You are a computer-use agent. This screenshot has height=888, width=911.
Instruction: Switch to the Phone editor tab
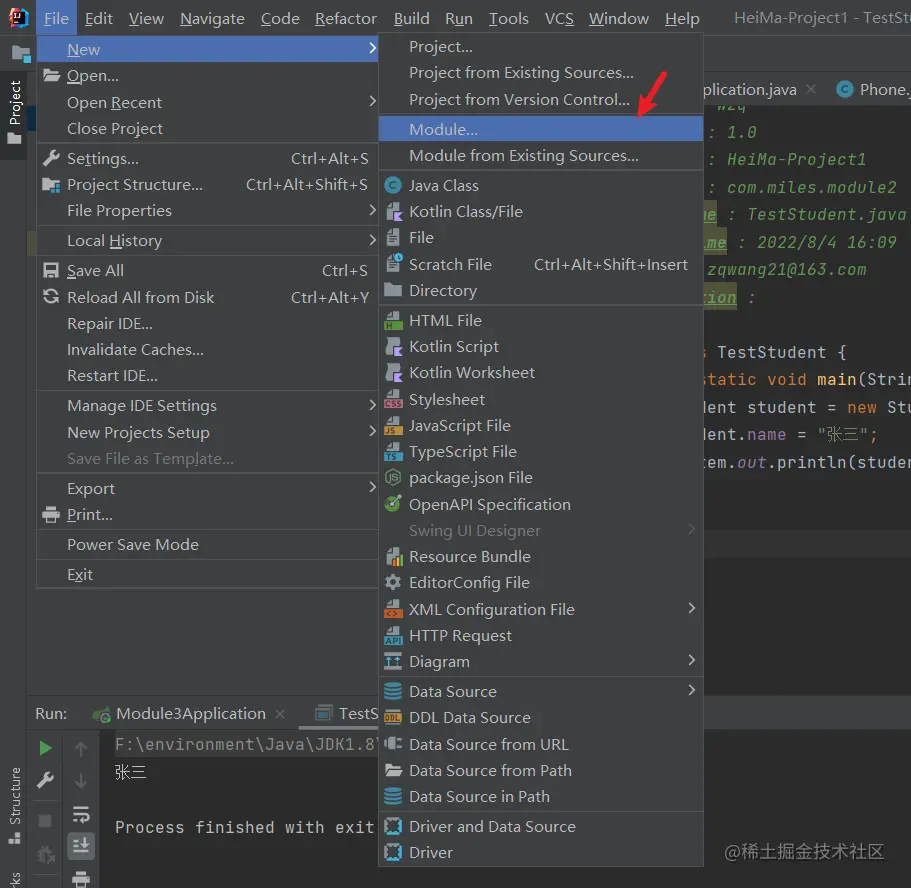coord(873,89)
